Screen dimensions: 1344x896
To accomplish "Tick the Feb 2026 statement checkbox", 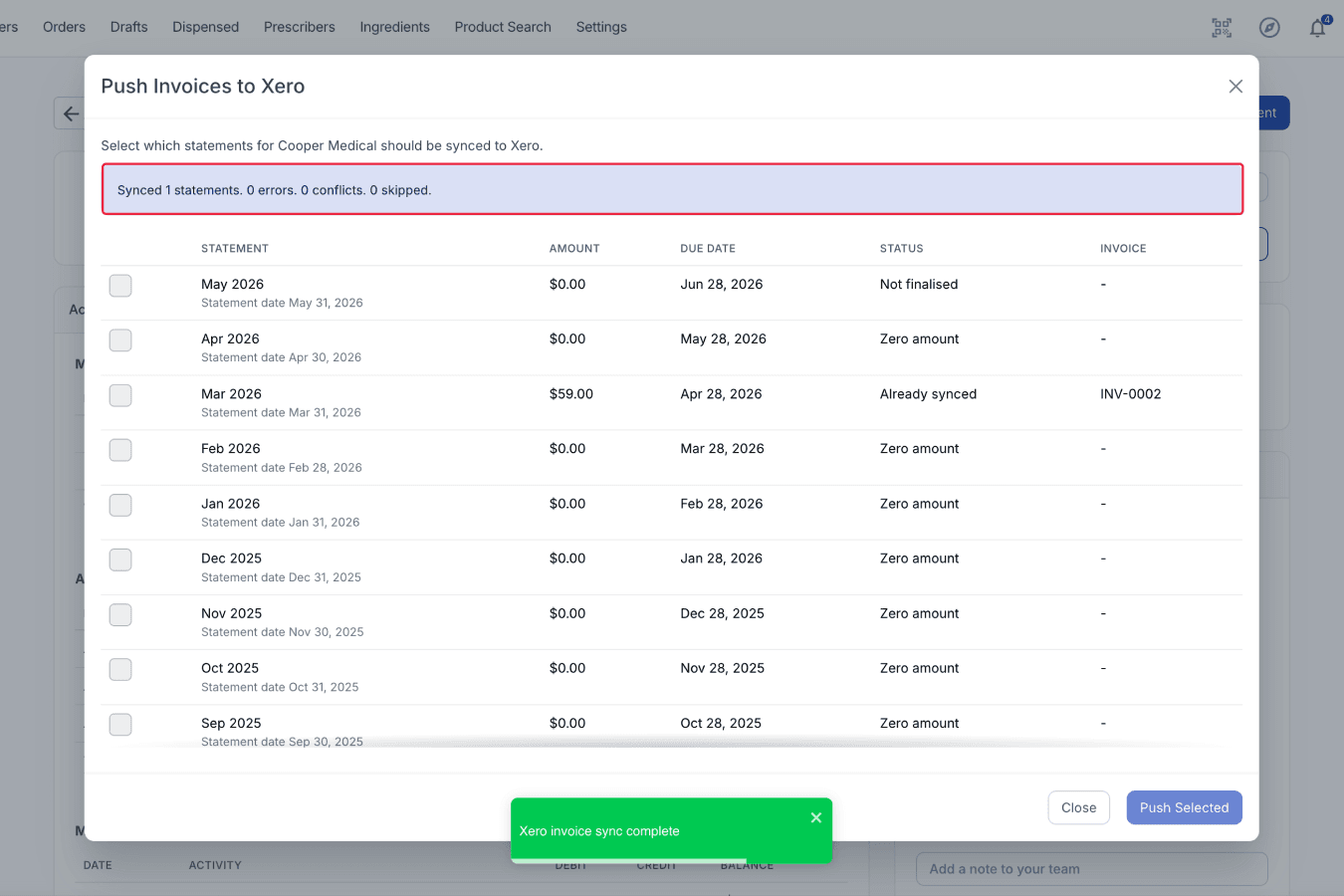I will tap(120, 450).
